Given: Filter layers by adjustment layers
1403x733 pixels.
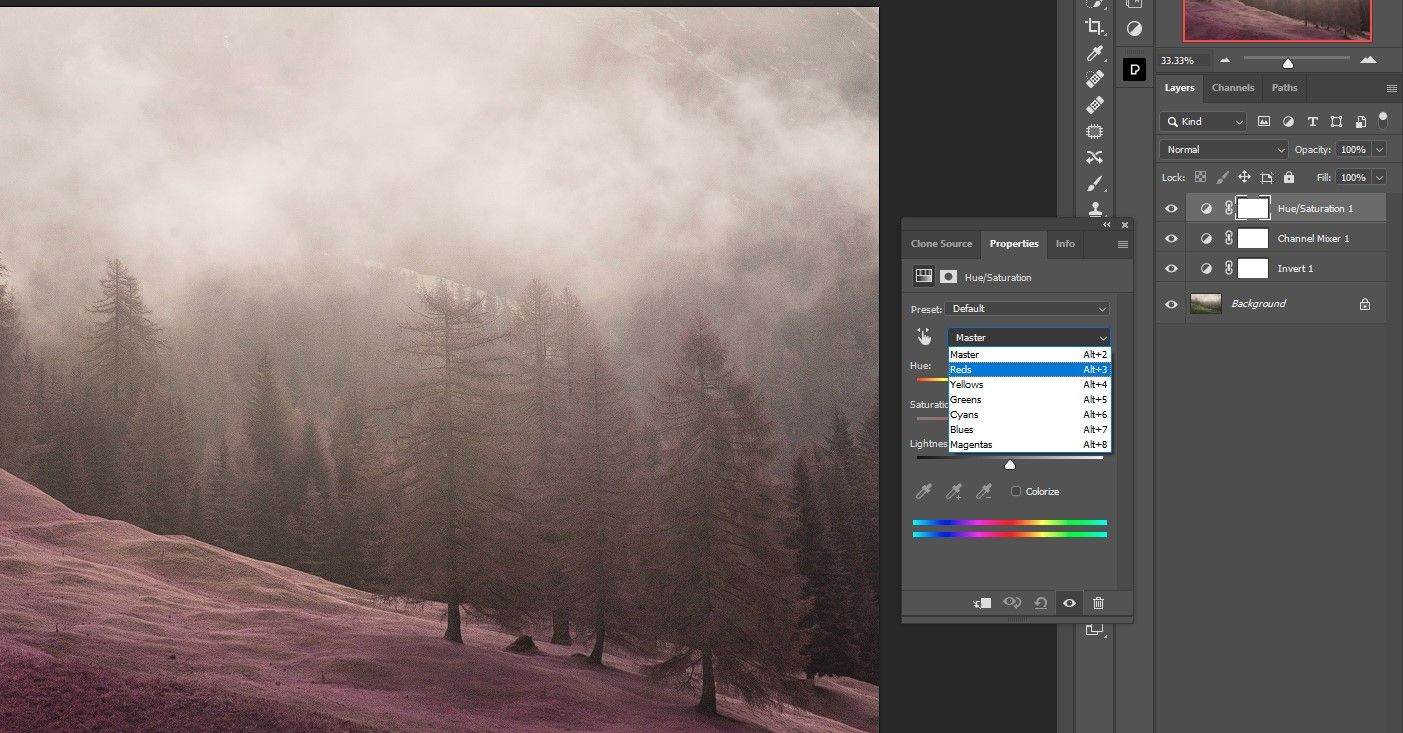Looking at the screenshot, I should pyautogui.click(x=1288, y=122).
